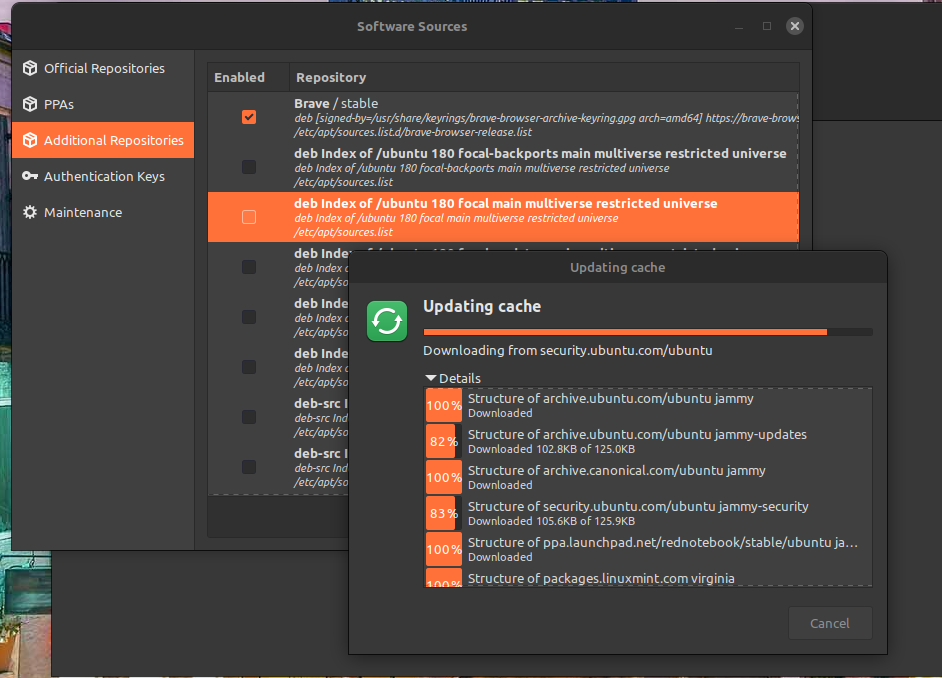Toggle the first deb-src repository checkbox
942x678 pixels.
[249, 417]
